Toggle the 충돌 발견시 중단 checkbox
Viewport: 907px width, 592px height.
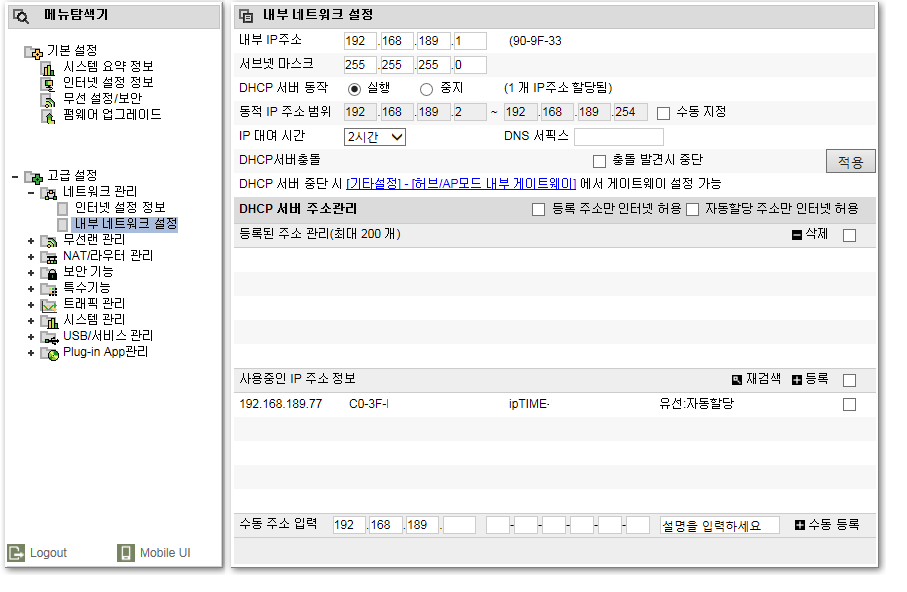[599, 161]
